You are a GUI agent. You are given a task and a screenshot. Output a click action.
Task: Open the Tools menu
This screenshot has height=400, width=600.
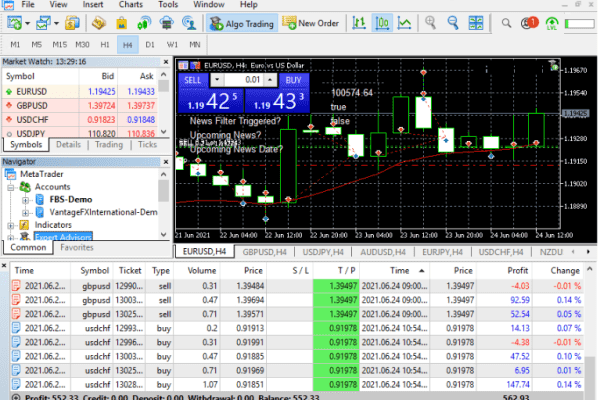168,5
